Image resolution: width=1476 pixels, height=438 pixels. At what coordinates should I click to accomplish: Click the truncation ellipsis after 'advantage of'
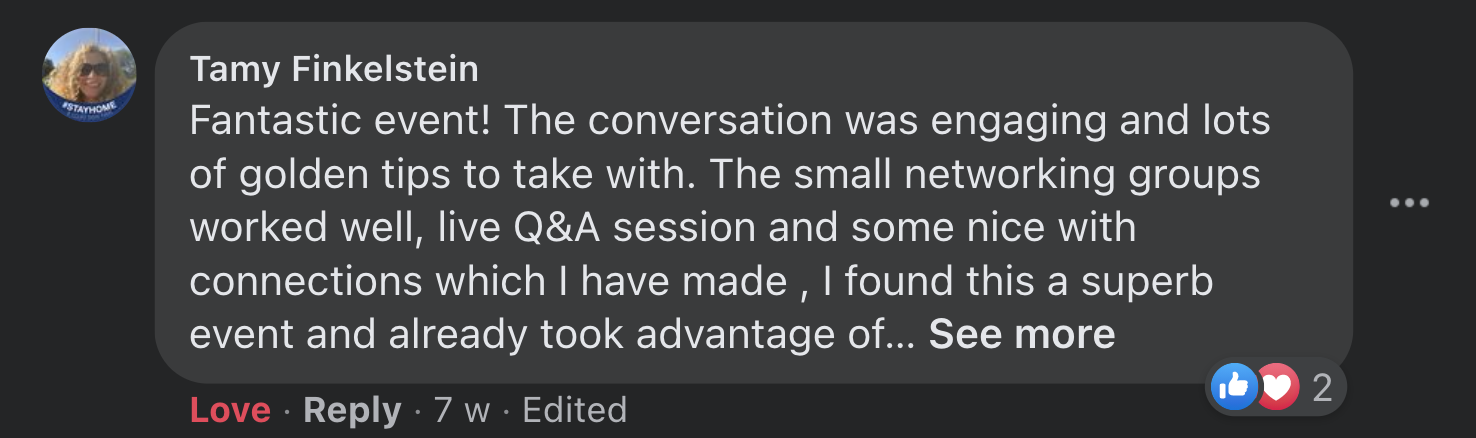(x=901, y=336)
